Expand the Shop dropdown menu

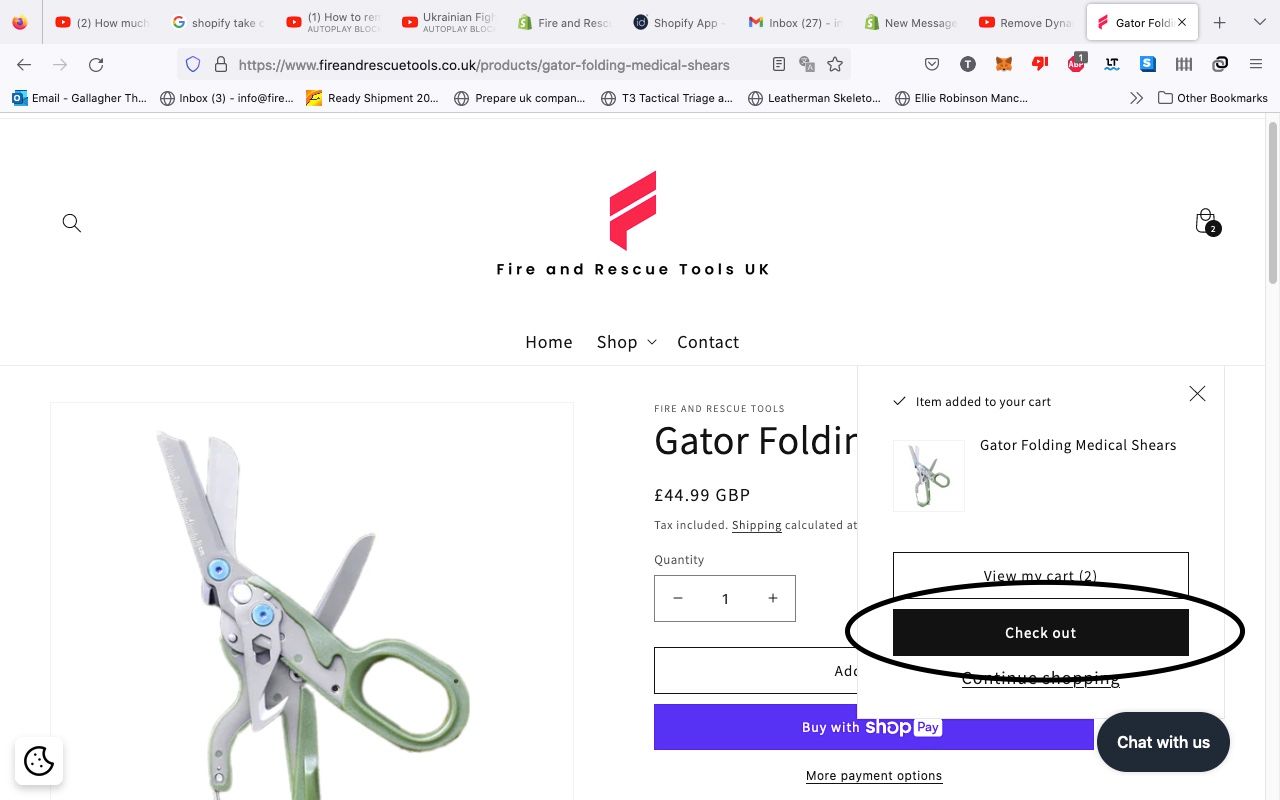pos(626,342)
